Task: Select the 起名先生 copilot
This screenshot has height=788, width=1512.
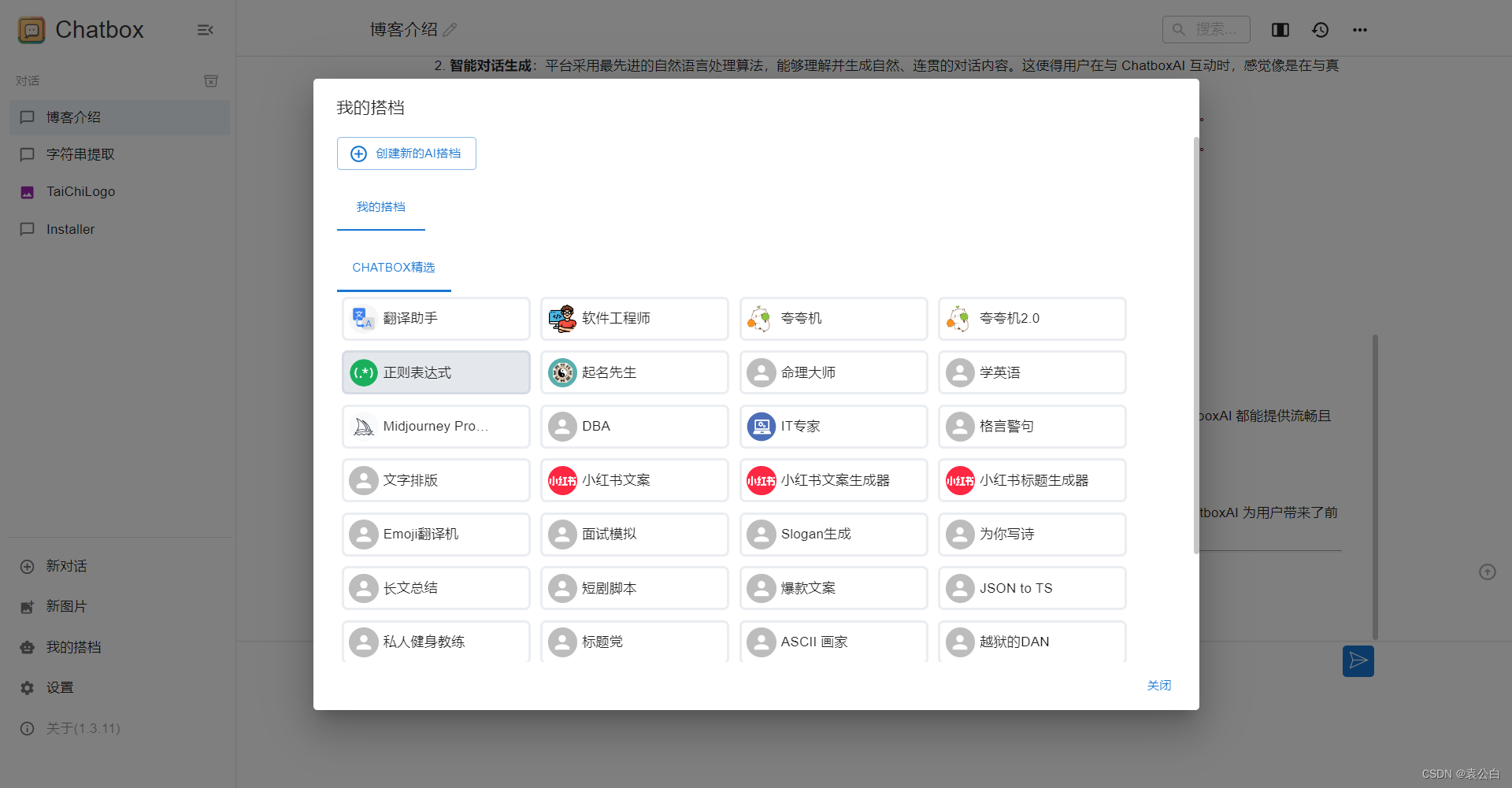Action: pos(635,372)
